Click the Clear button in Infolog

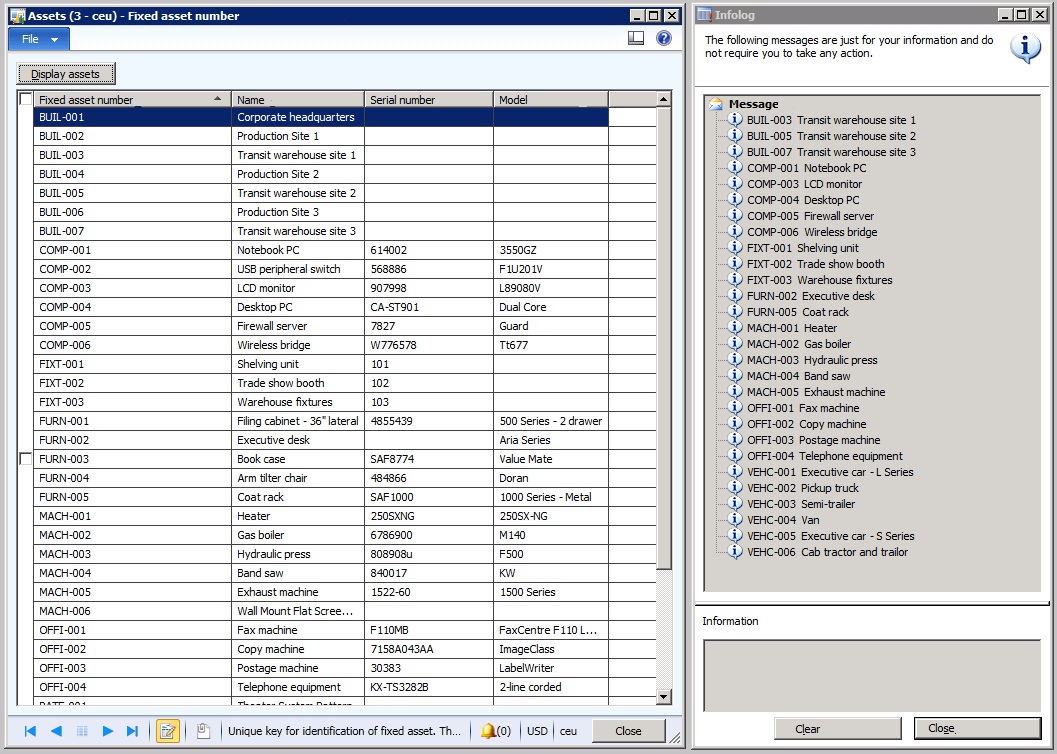pyautogui.click(x=838, y=728)
